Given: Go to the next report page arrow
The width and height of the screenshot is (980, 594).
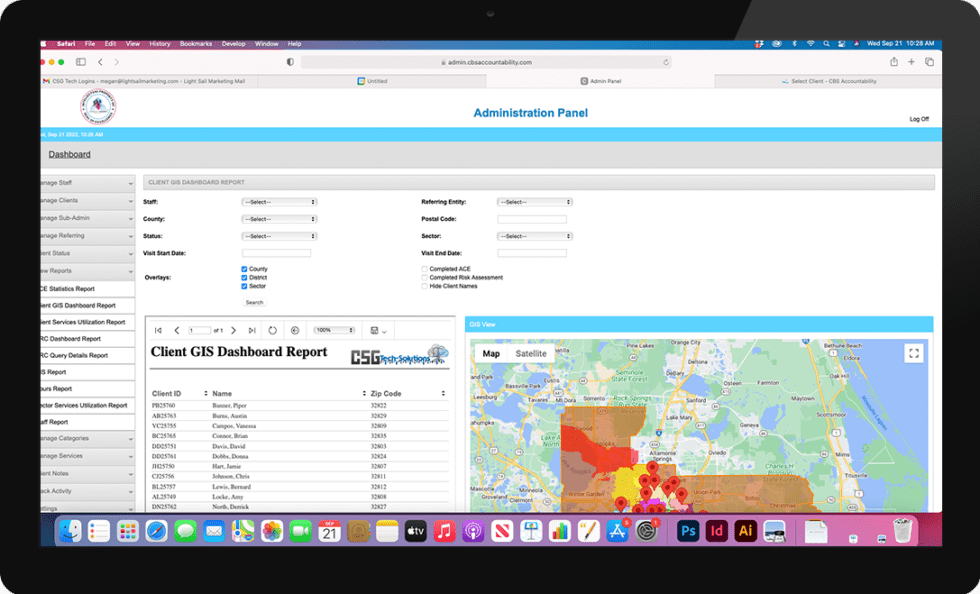Looking at the screenshot, I should [x=234, y=330].
